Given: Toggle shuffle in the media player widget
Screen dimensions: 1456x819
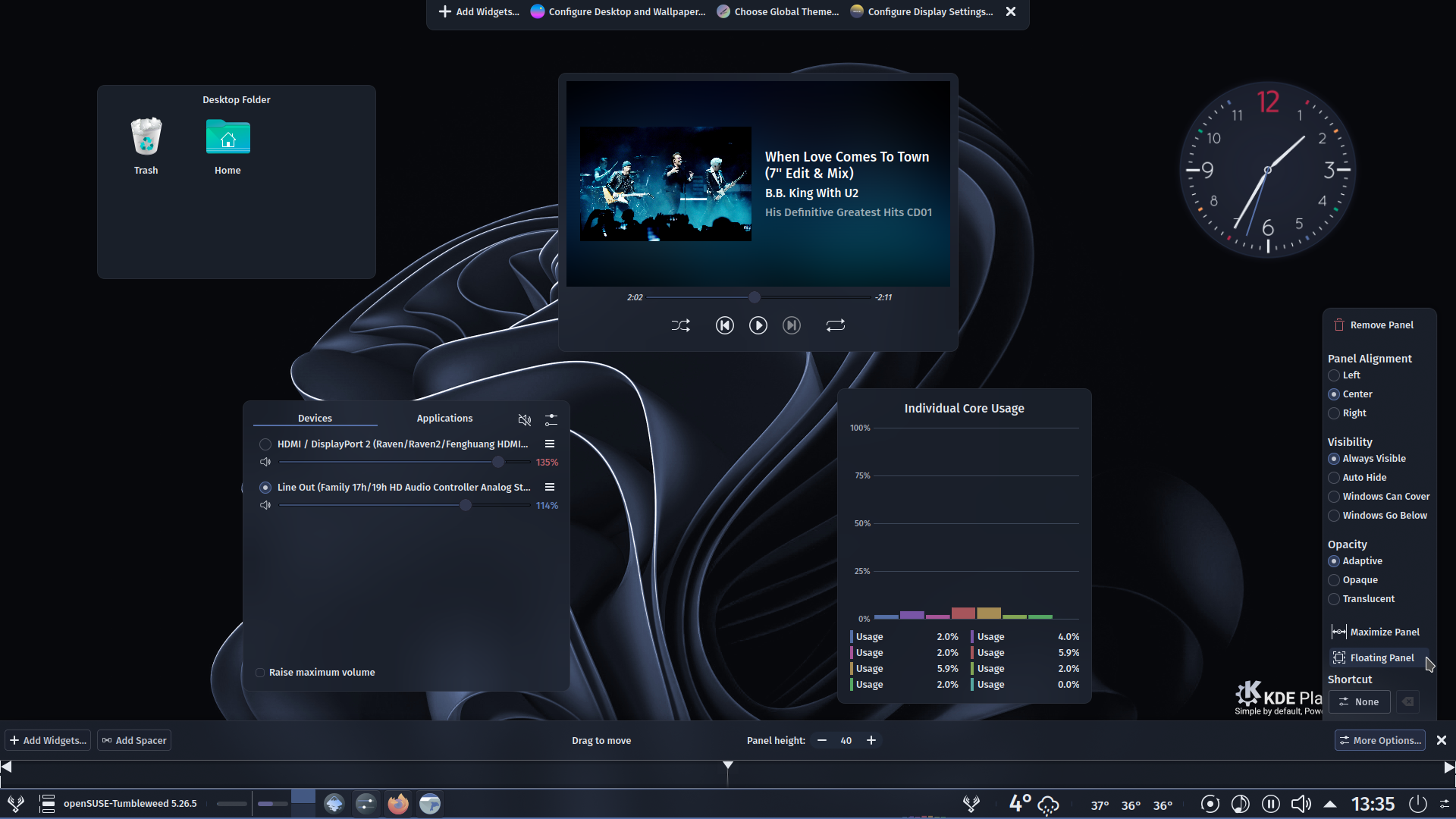Looking at the screenshot, I should pos(680,325).
